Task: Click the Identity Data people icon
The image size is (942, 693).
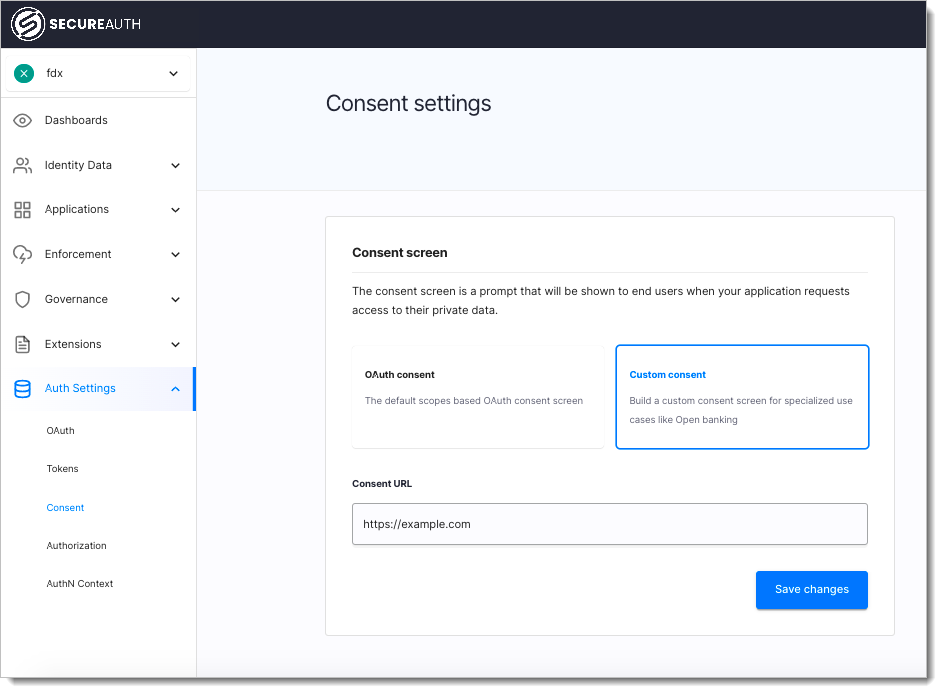Action: pos(22,165)
